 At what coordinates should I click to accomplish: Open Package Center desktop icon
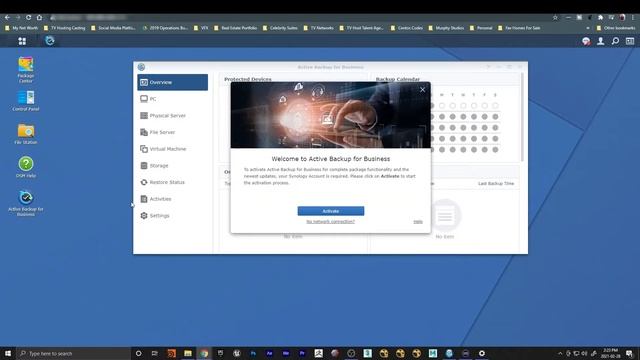[26, 70]
